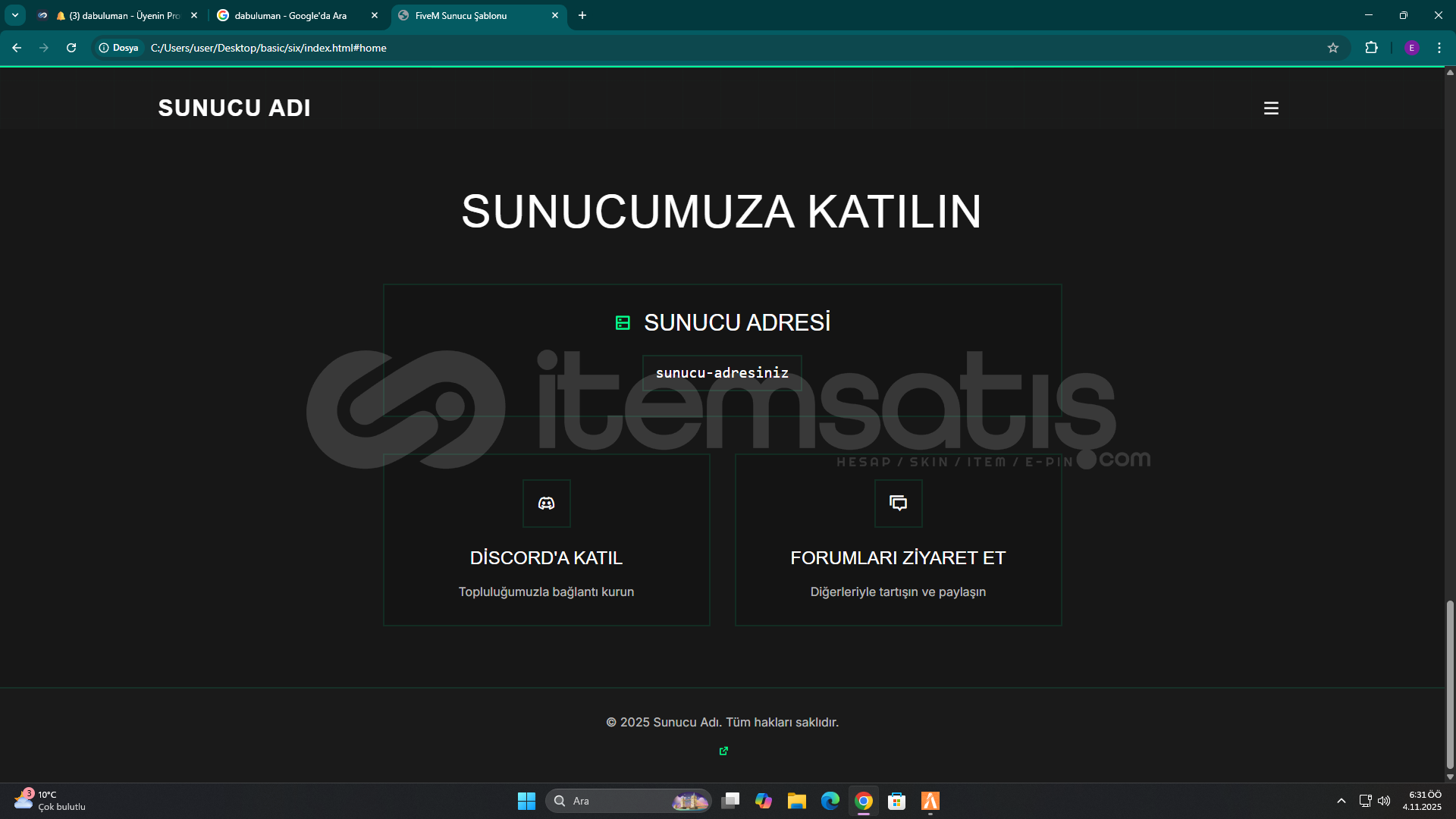Bookmark page with the star icon
The width and height of the screenshot is (1456, 819).
tap(1333, 48)
